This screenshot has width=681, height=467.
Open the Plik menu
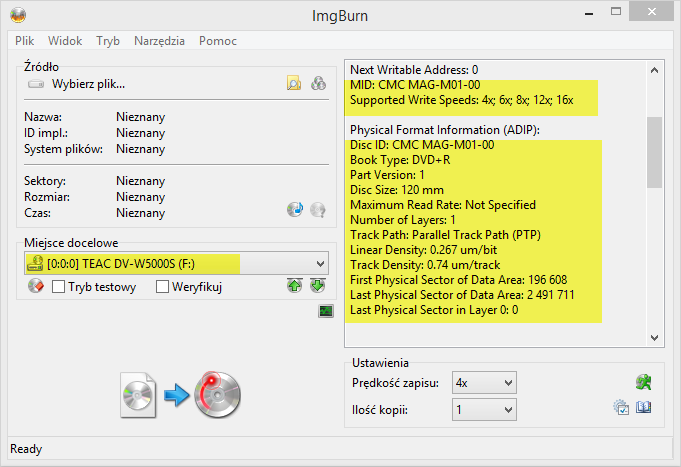pyautogui.click(x=24, y=41)
